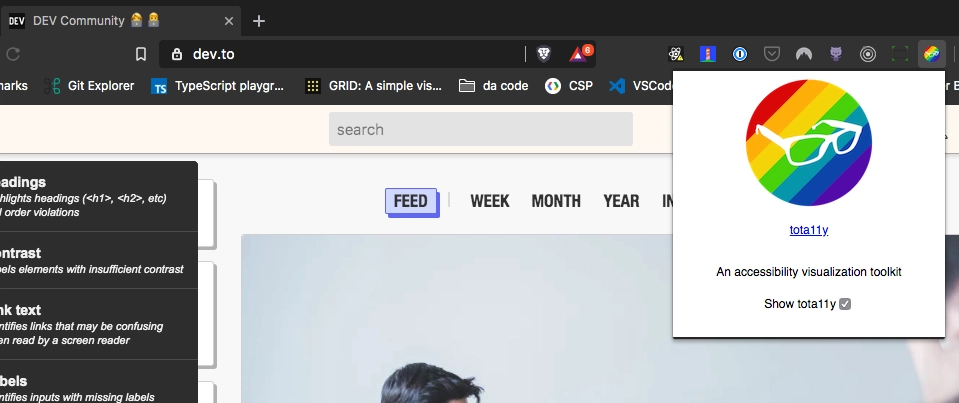Open the da code bookmarks folder

point(494,86)
